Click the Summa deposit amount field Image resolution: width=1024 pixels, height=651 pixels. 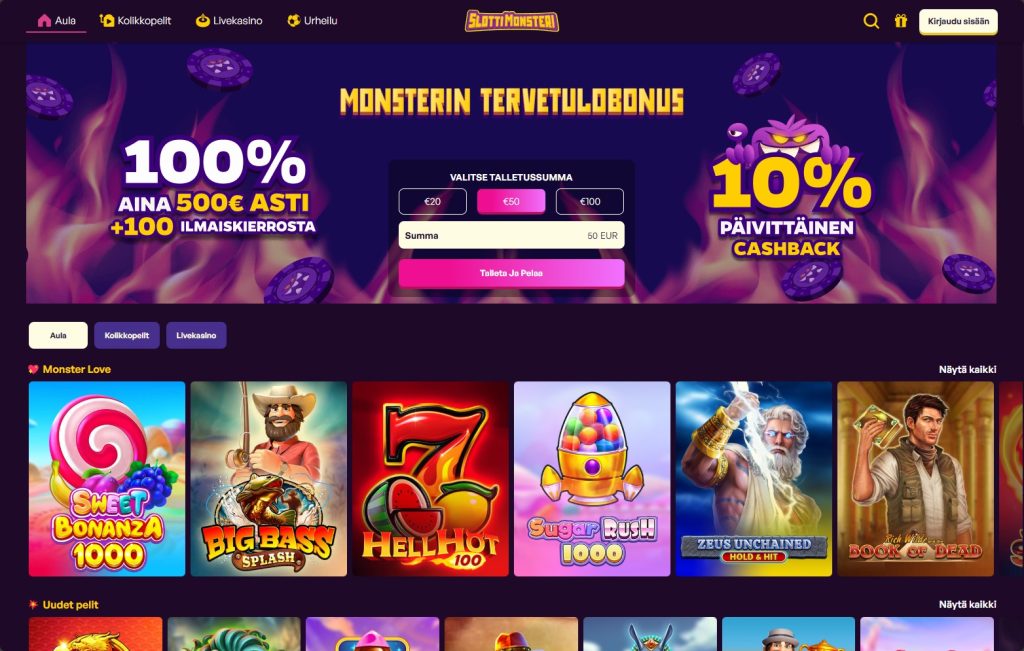(511, 235)
